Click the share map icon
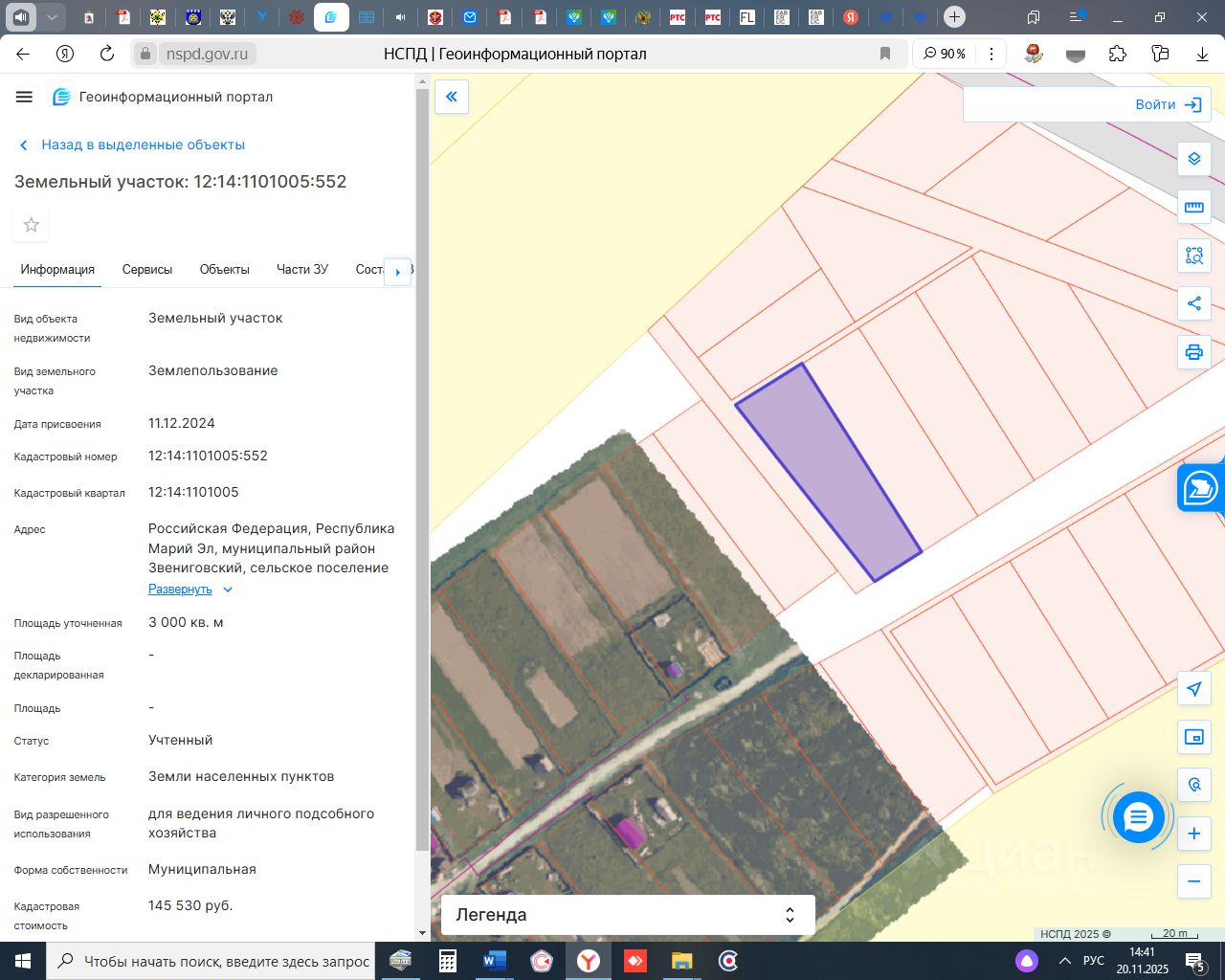 click(1193, 304)
